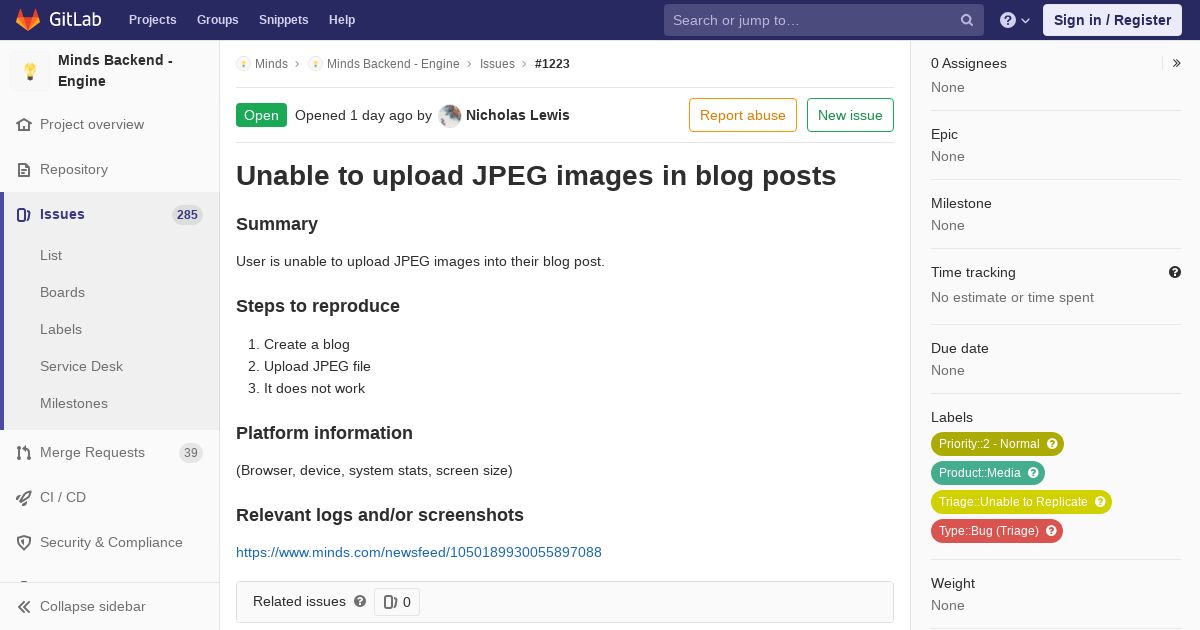Screen dimensions: 1200x630
Task: Open the minds.com newsfeed link
Action: (419, 552)
